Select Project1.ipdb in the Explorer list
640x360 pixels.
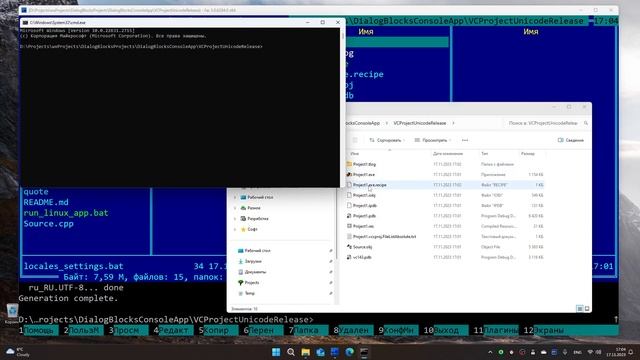[364, 206]
